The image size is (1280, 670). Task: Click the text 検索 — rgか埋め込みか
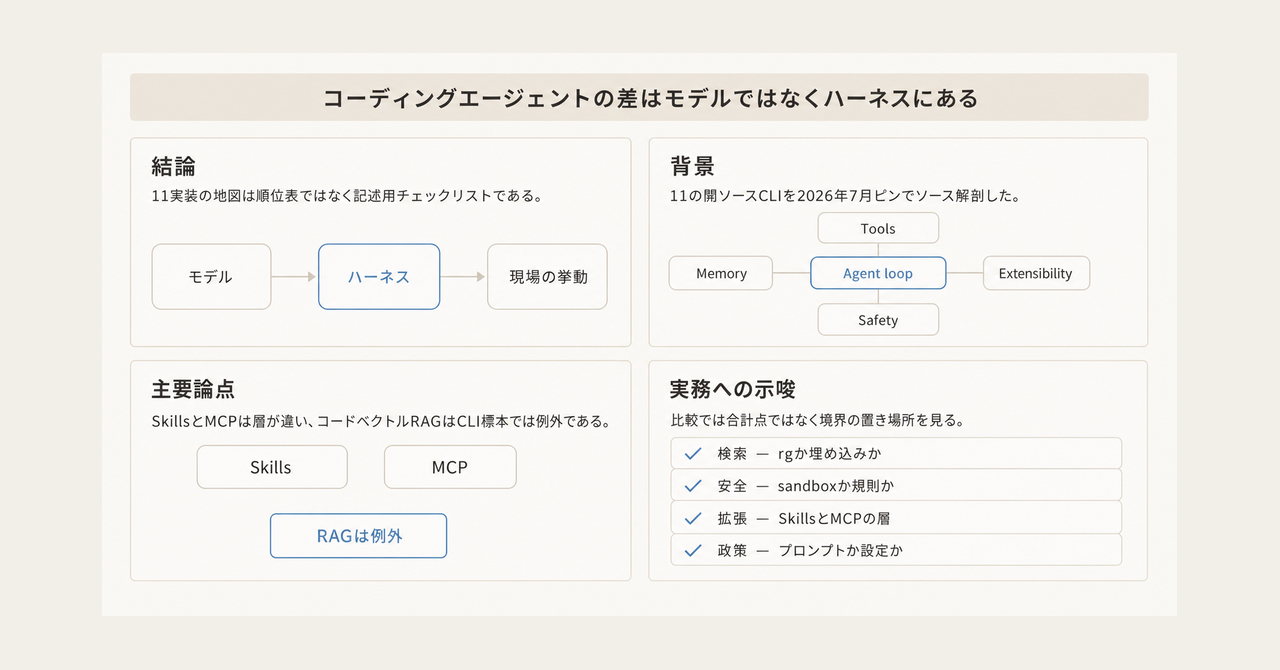click(799, 453)
